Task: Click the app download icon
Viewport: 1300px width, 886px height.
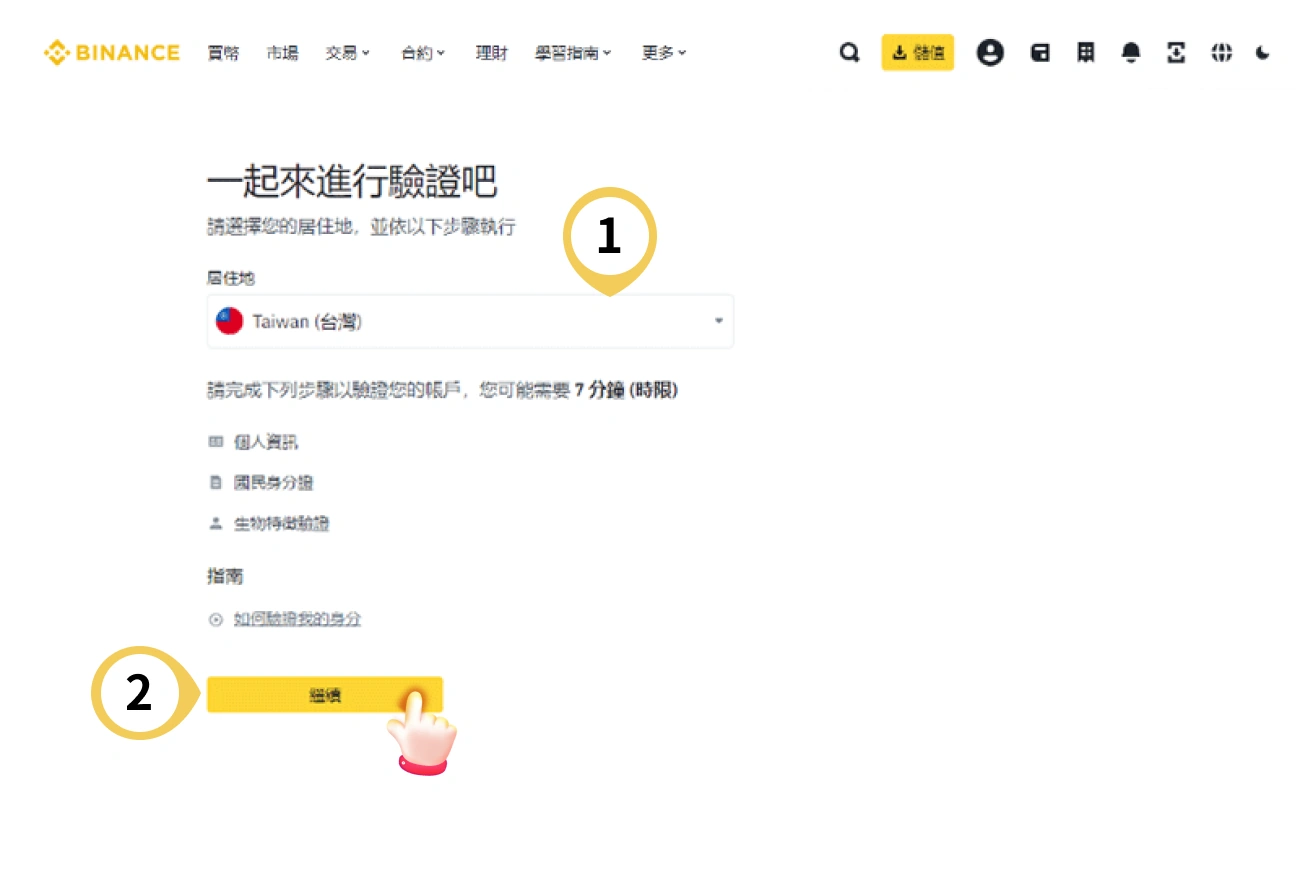Action: [x=1176, y=52]
